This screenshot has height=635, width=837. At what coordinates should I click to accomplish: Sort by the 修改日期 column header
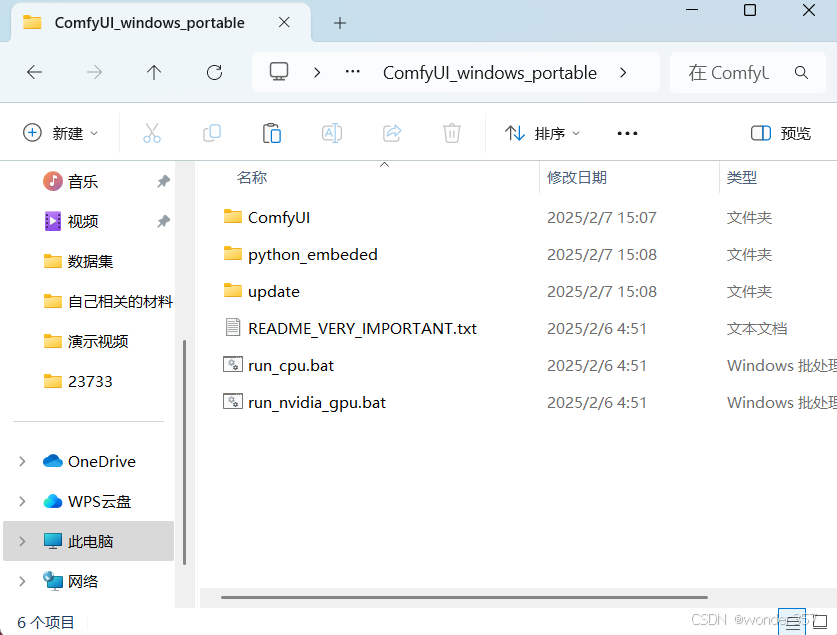577,177
